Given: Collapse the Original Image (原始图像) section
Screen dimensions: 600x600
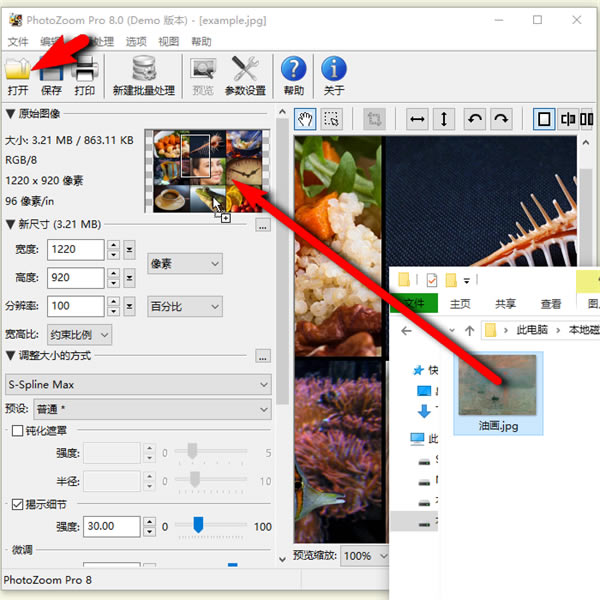Looking at the screenshot, I should click(10, 114).
